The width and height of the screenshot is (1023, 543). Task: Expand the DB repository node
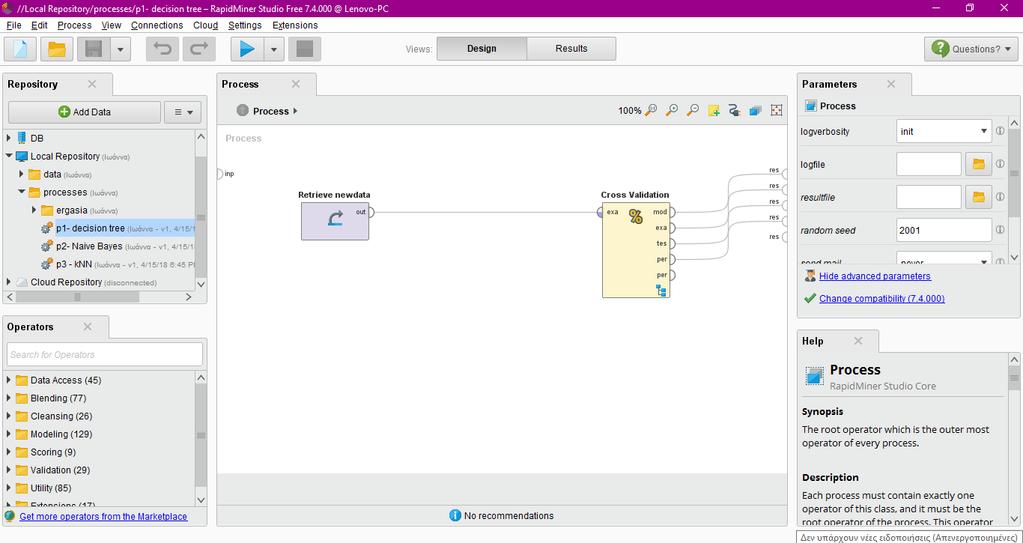[9, 138]
